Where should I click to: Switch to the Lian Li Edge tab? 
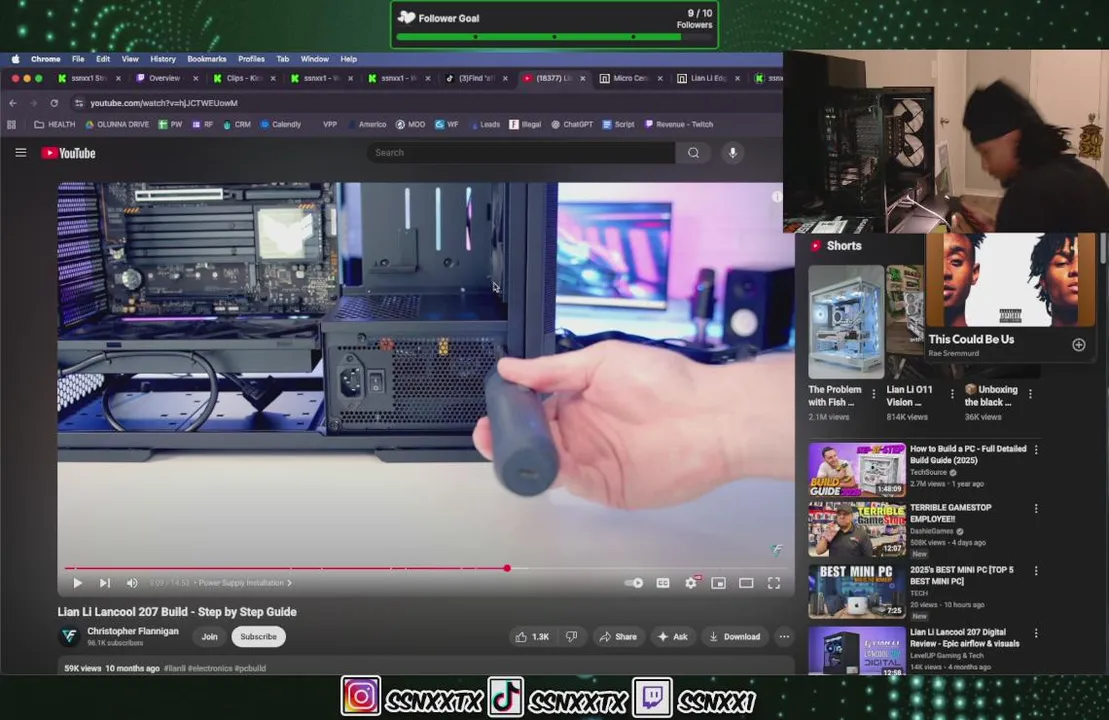pos(707,79)
